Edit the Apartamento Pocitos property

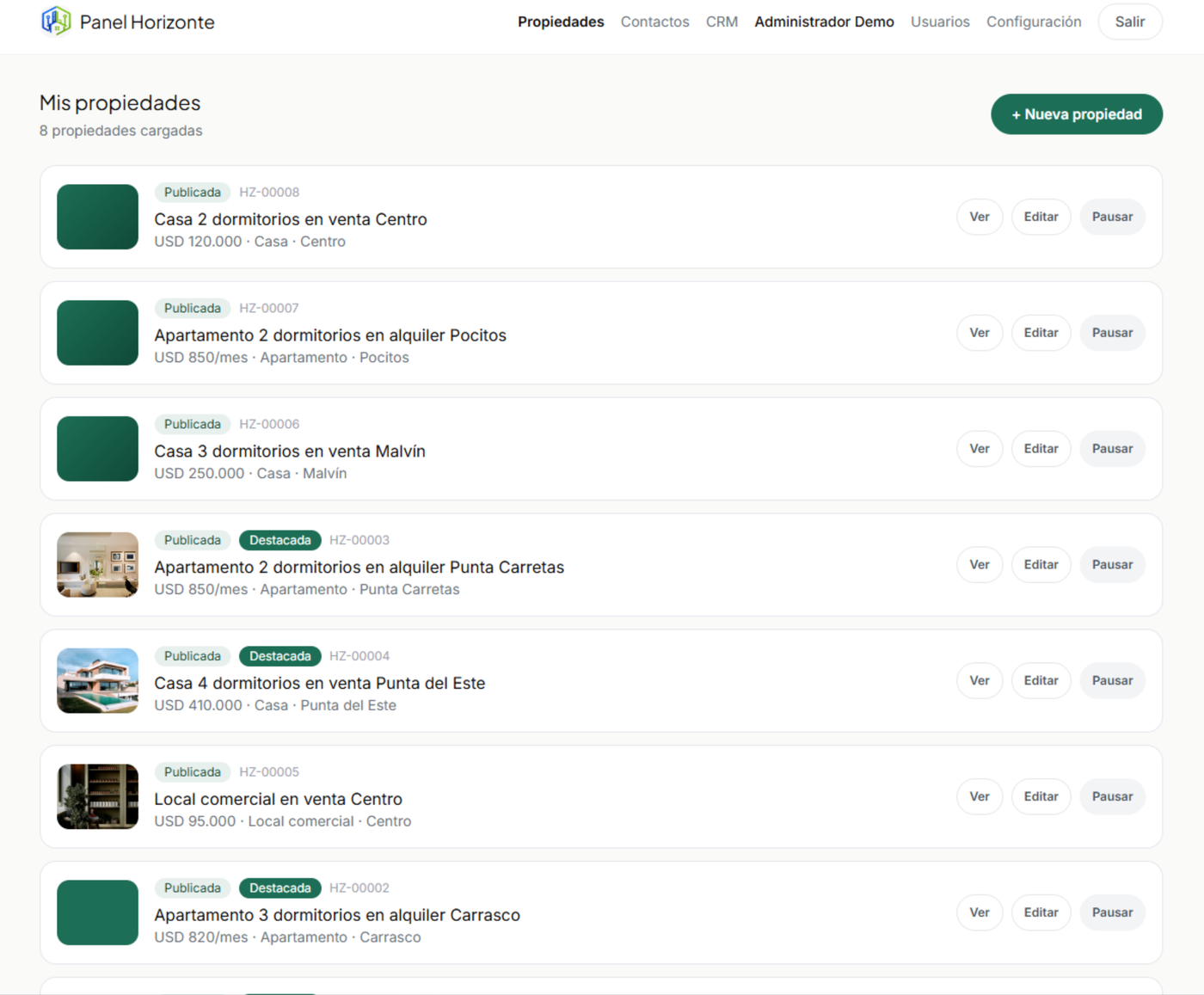tap(1041, 333)
